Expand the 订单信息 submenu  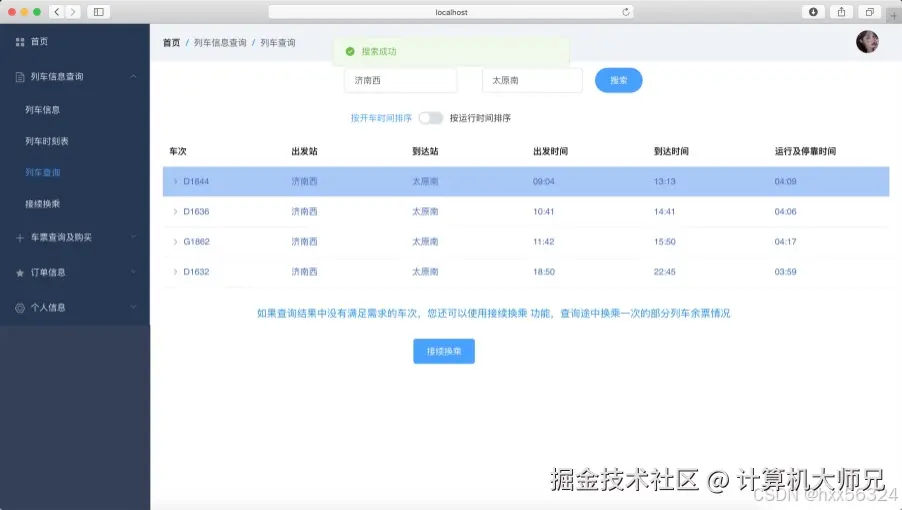133,272
